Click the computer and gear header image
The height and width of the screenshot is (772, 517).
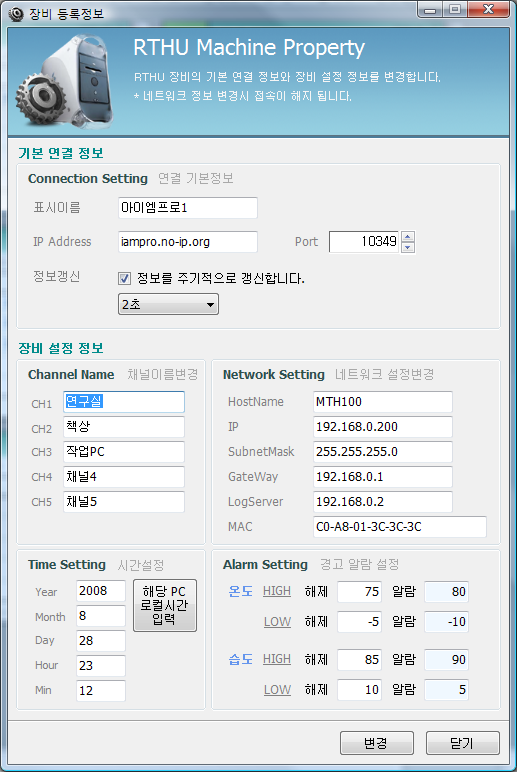65,81
